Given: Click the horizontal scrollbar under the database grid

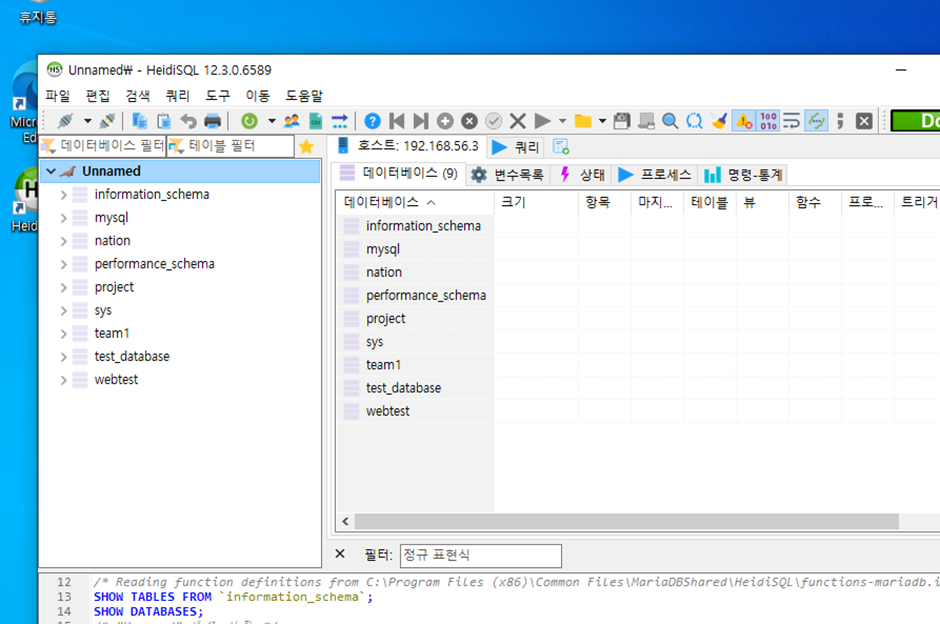Looking at the screenshot, I should click(626, 521).
